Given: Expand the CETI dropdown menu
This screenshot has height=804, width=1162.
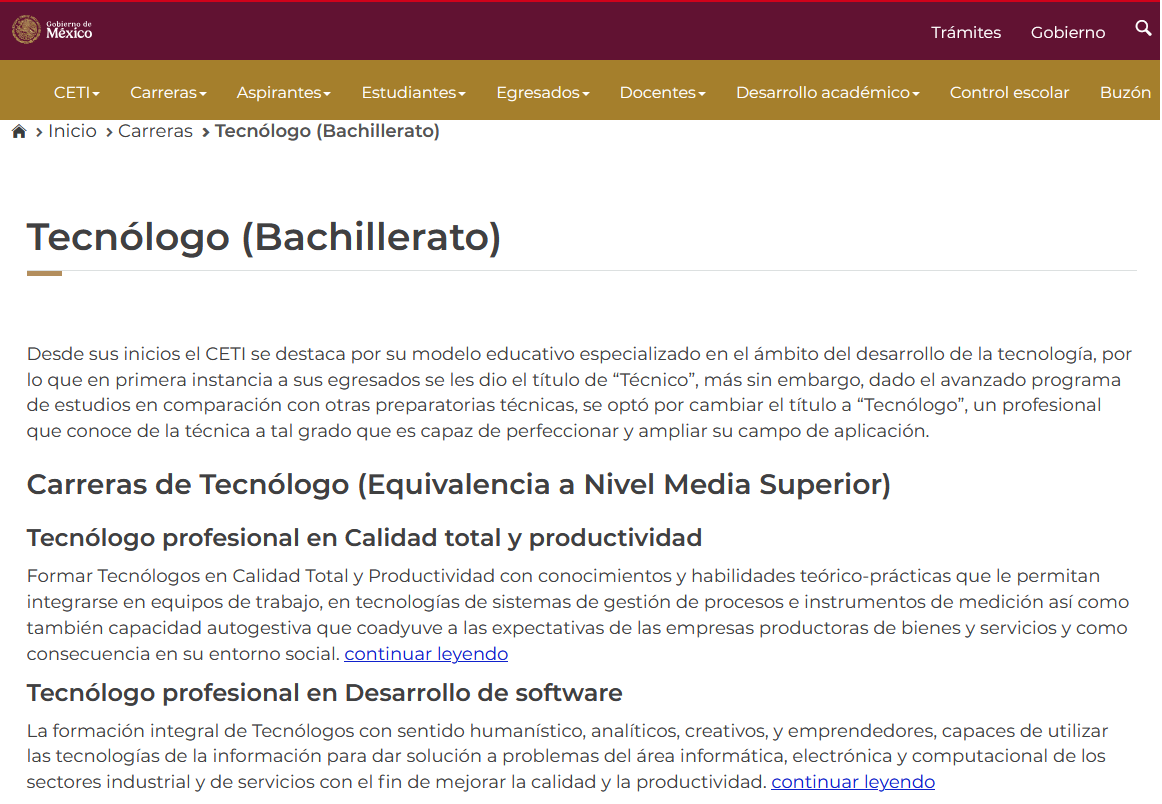Looking at the screenshot, I should coord(76,93).
